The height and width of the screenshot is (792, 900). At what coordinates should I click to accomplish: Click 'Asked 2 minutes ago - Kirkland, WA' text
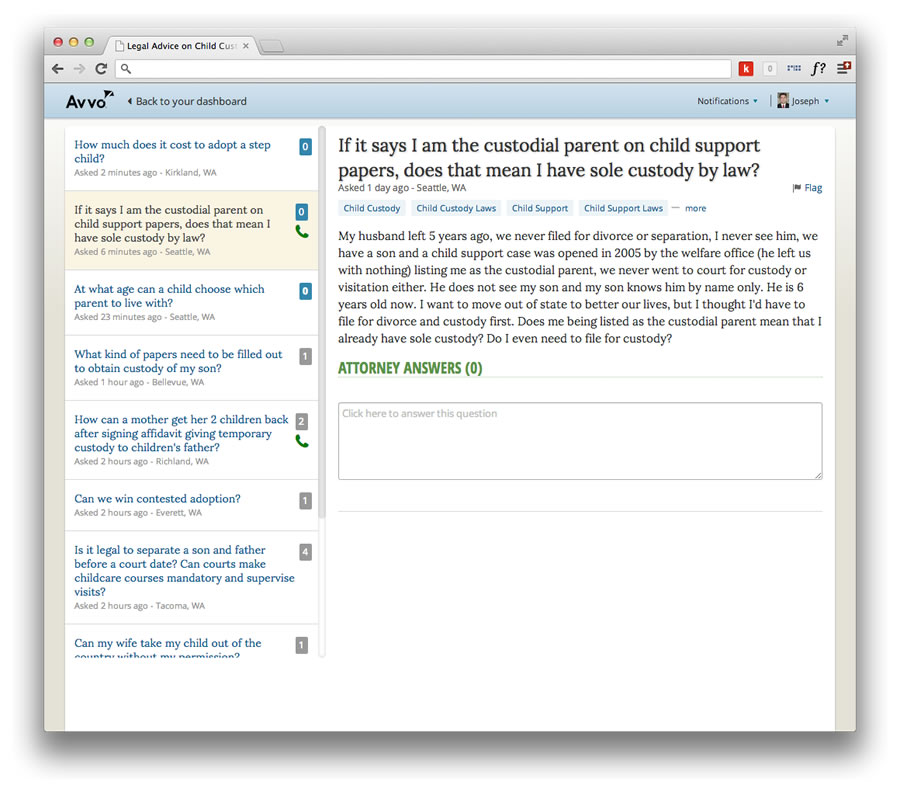point(145,172)
